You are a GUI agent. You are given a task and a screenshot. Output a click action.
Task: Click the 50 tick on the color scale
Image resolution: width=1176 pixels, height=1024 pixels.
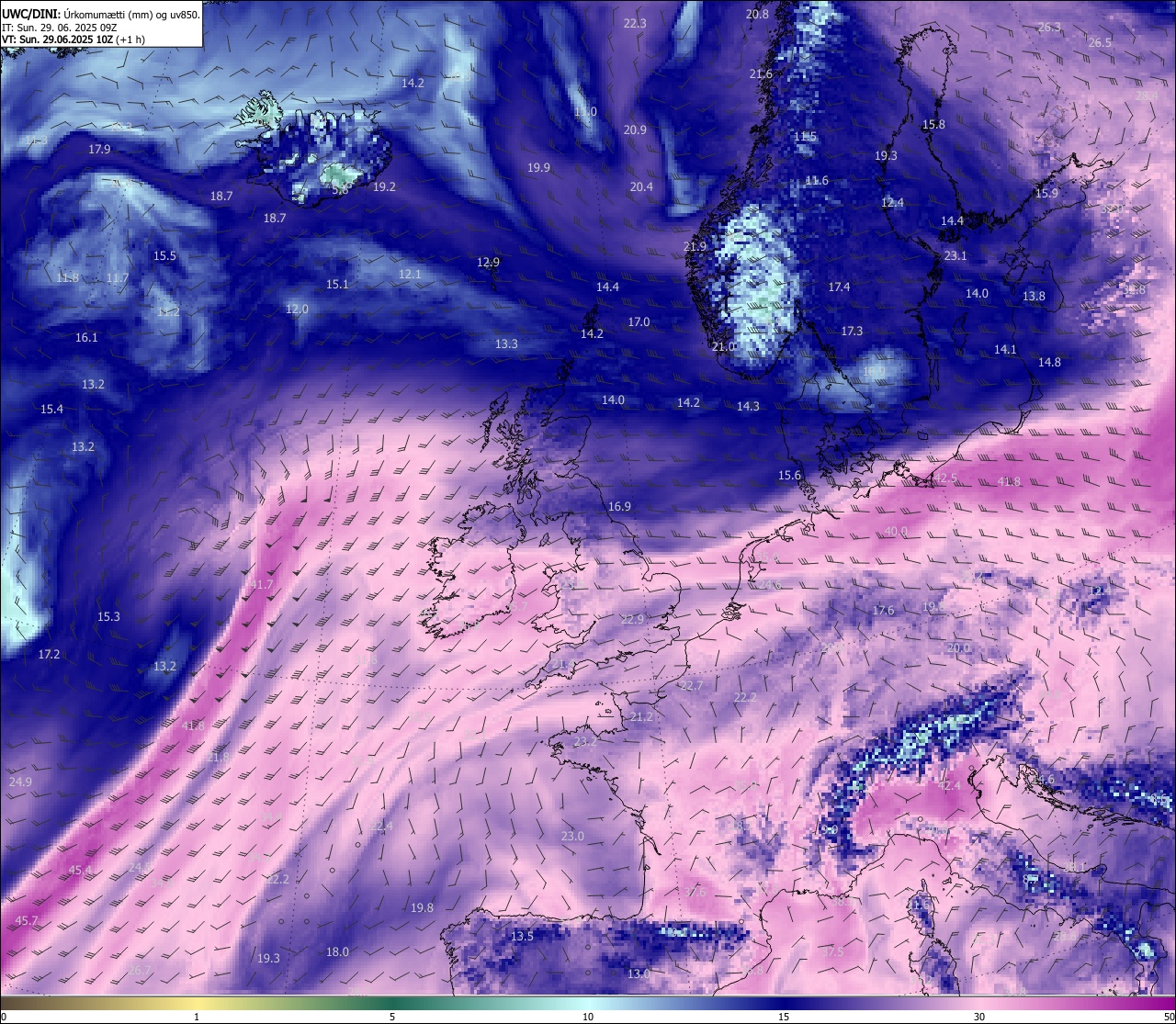point(1169,1017)
